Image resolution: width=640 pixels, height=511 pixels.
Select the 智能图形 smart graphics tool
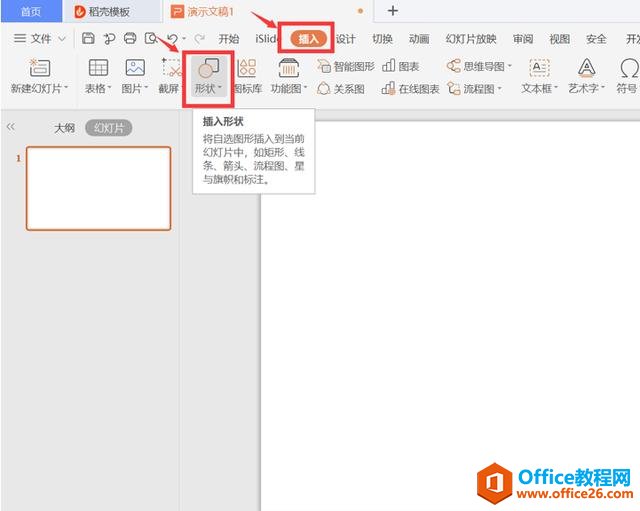point(346,66)
